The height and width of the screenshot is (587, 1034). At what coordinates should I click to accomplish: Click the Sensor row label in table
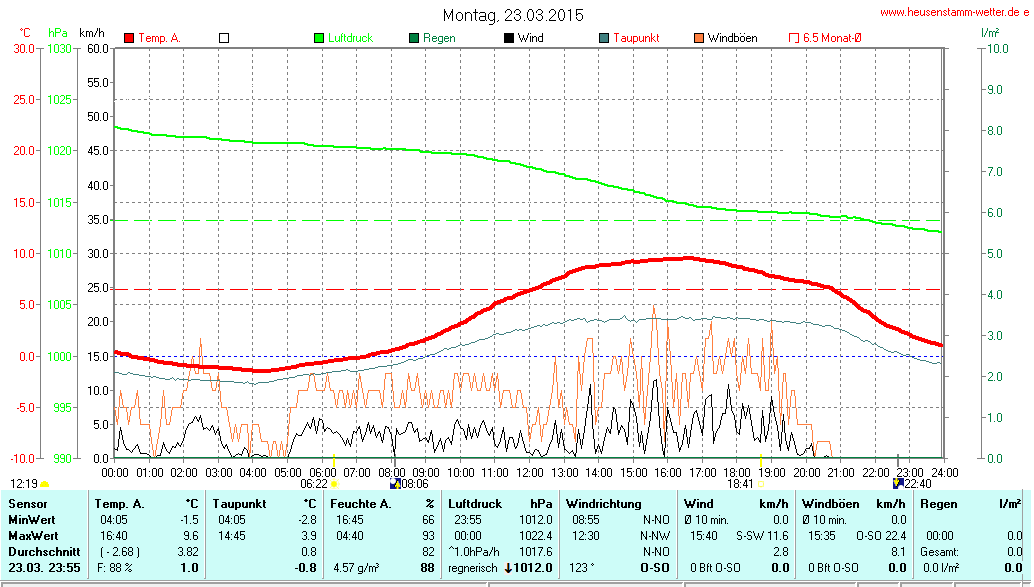(27, 504)
